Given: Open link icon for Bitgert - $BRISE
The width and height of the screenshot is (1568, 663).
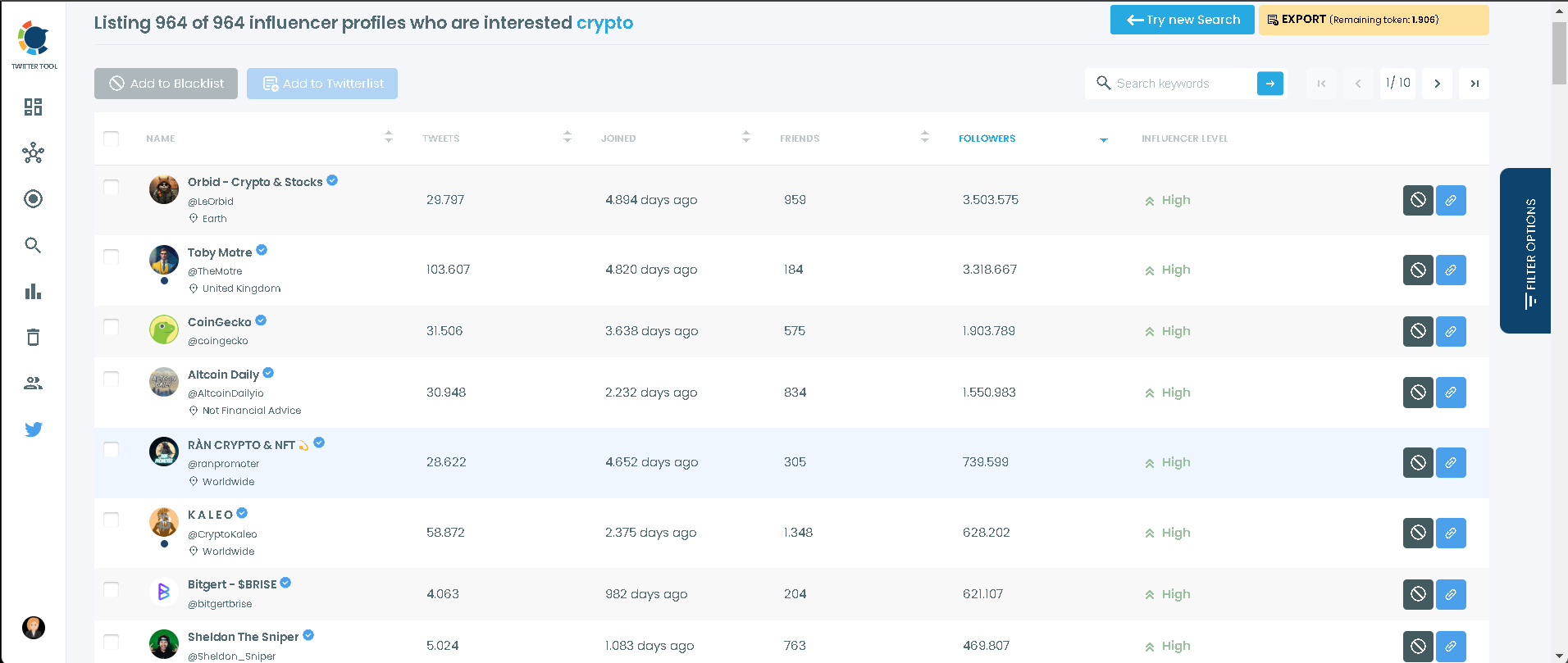Looking at the screenshot, I should [x=1451, y=594].
